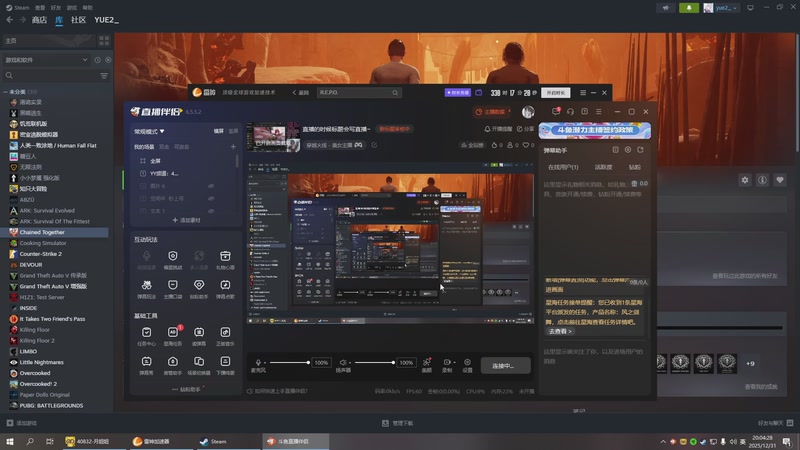Open the Steam game settings gear icon
Screen dimensions: 800x450
[x=745, y=180]
